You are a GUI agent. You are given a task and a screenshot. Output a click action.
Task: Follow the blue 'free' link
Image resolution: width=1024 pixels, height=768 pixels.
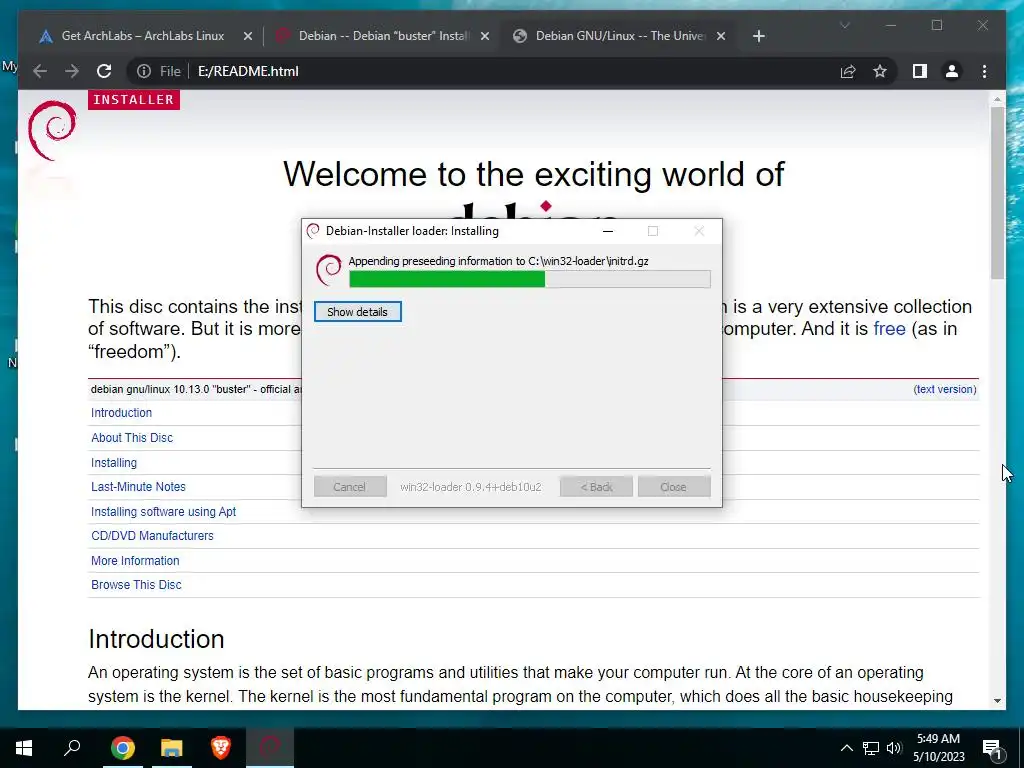[889, 328]
